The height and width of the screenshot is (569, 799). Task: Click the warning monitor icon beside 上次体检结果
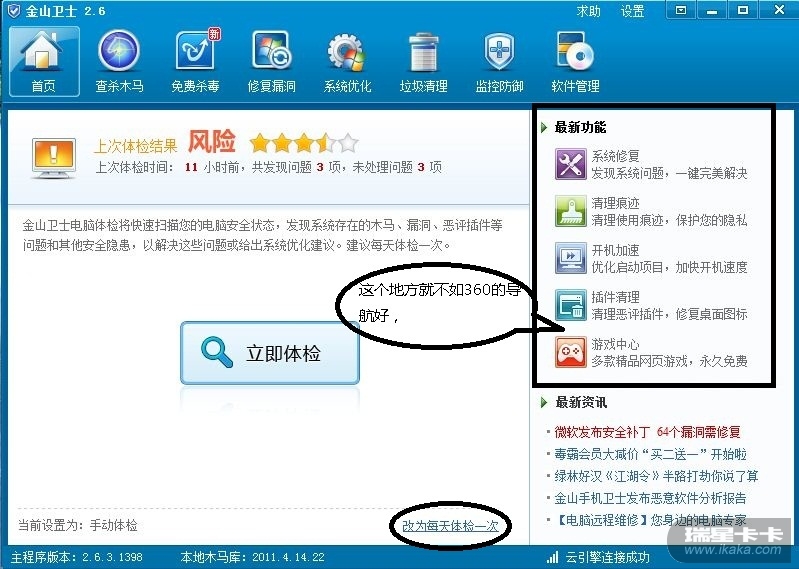pyautogui.click(x=54, y=157)
